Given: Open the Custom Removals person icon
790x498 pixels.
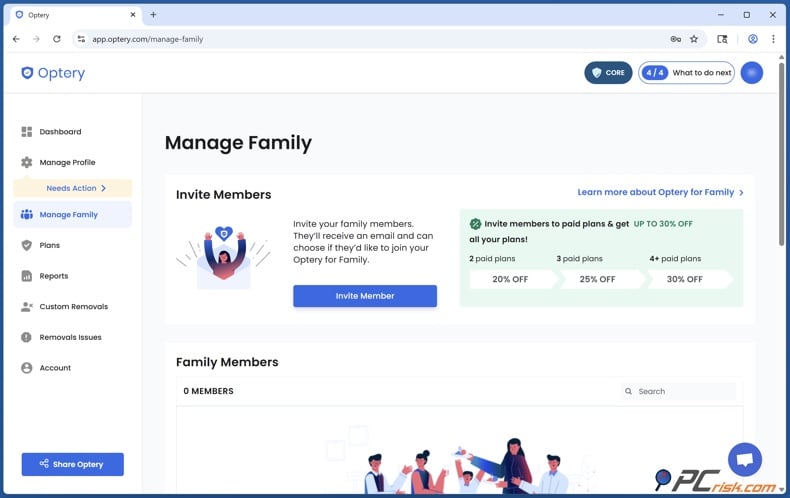Looking at the screenshot, I should (27, 306).
